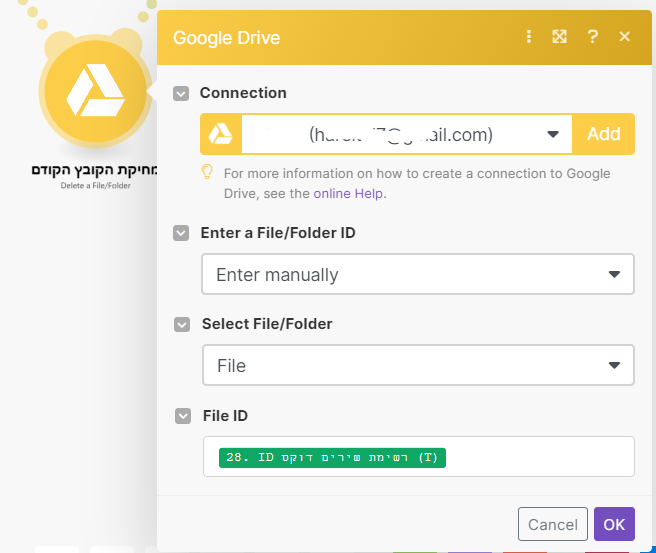The image size is (656, 553).
Task: Select the green '28. ID' mapped variable pill
Action: click(332, 458)
